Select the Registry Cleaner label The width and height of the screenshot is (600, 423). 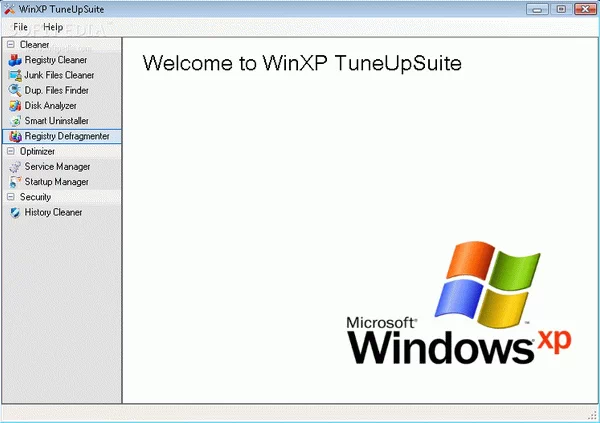point(56,60)
